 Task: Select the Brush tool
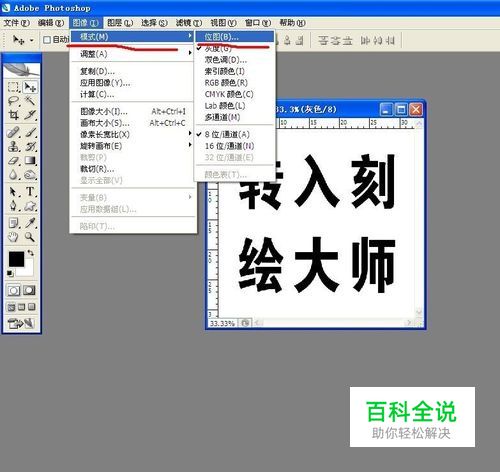point(30,132)
